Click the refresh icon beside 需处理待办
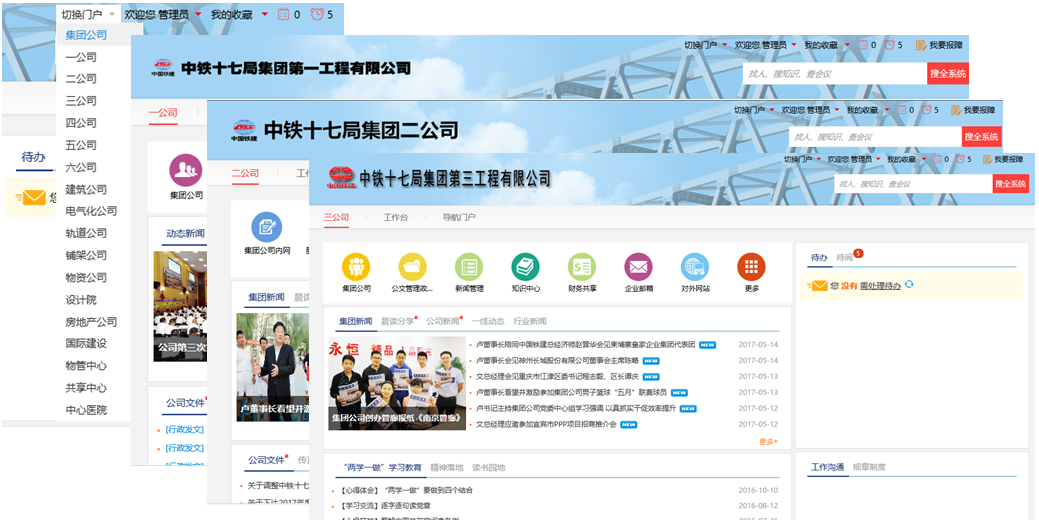 click(x=909, y=286)
